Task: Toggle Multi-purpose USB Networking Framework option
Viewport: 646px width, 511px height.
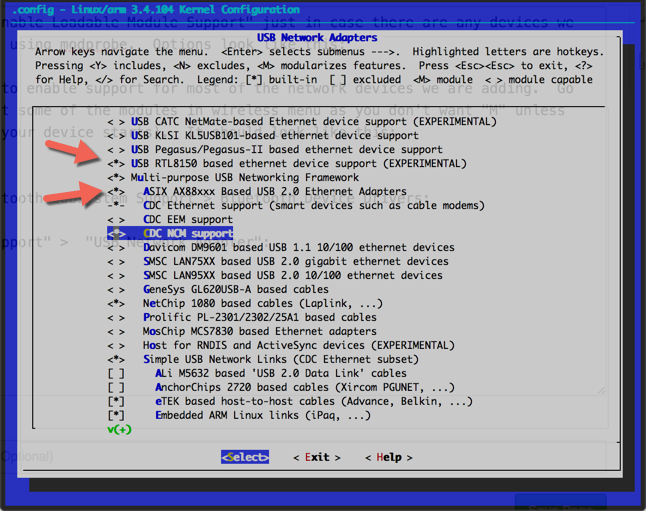Action: click(233, 178)
